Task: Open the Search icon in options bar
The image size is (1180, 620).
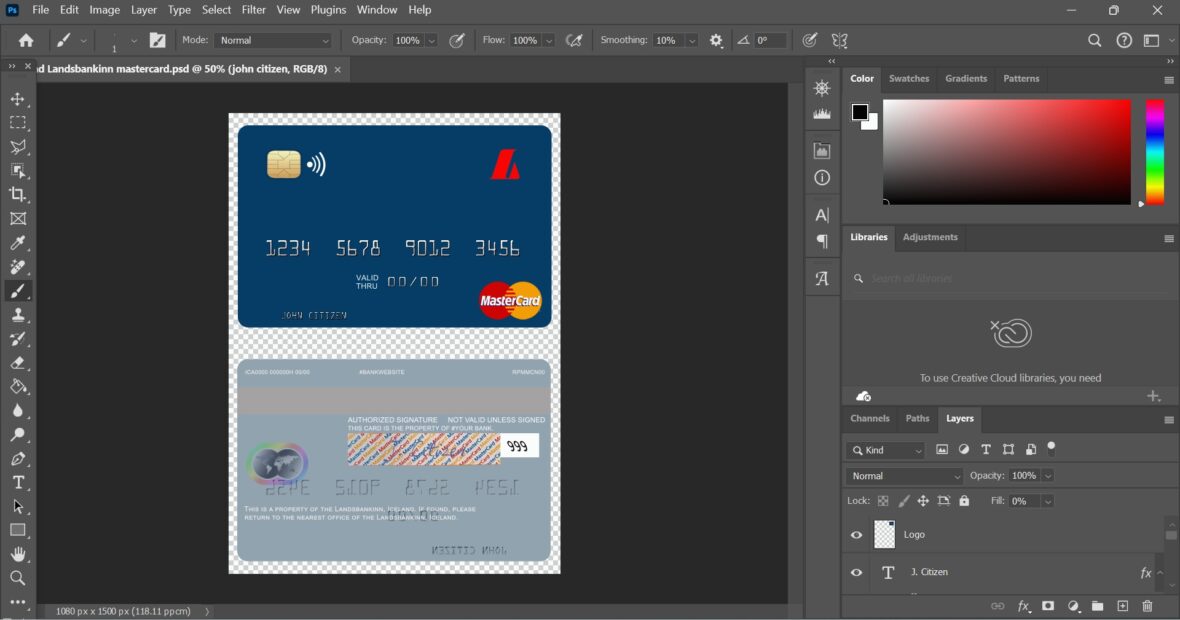Action: (x=1094, y=41)
